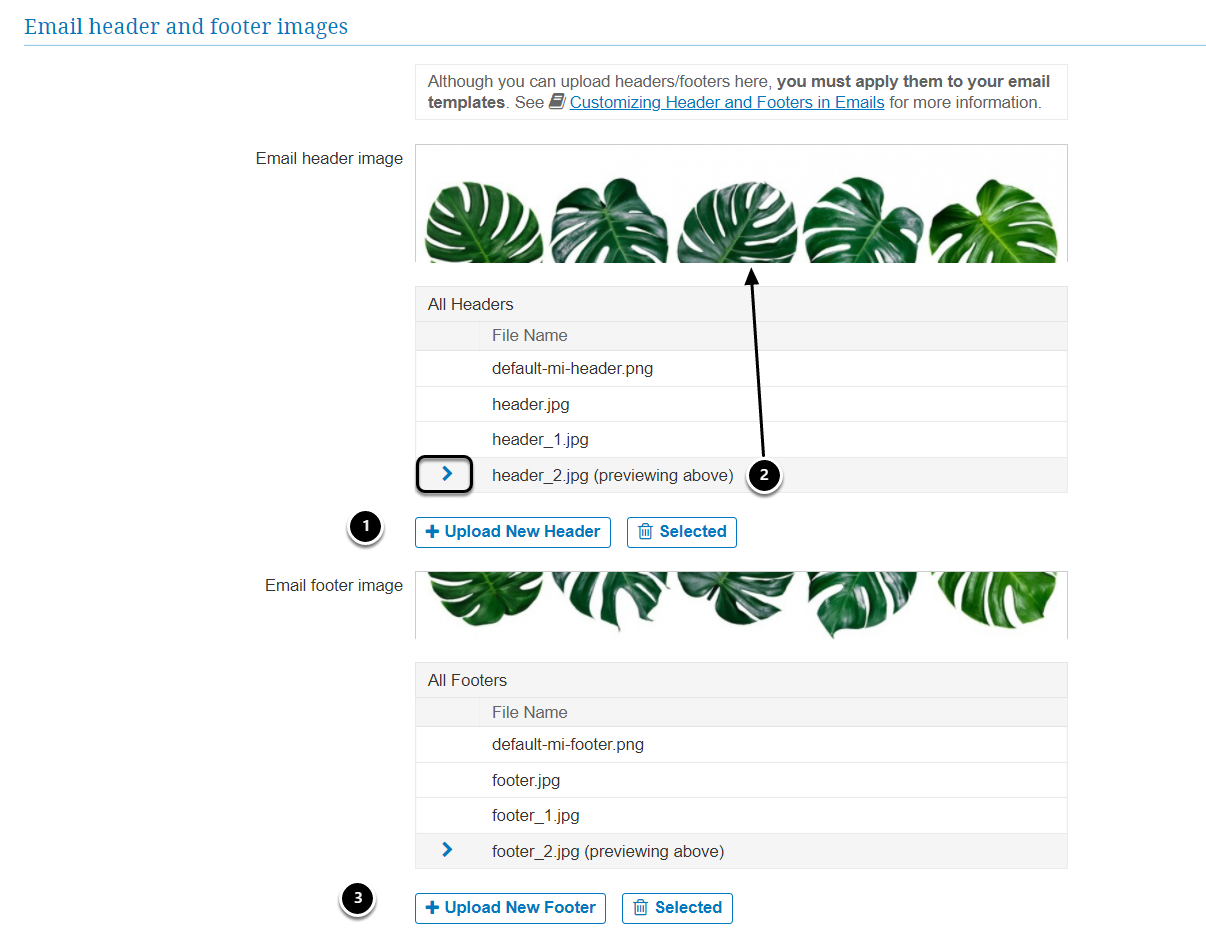Select the default-mi-header.png row
The image size is (1206, 932).
(572, 369)
